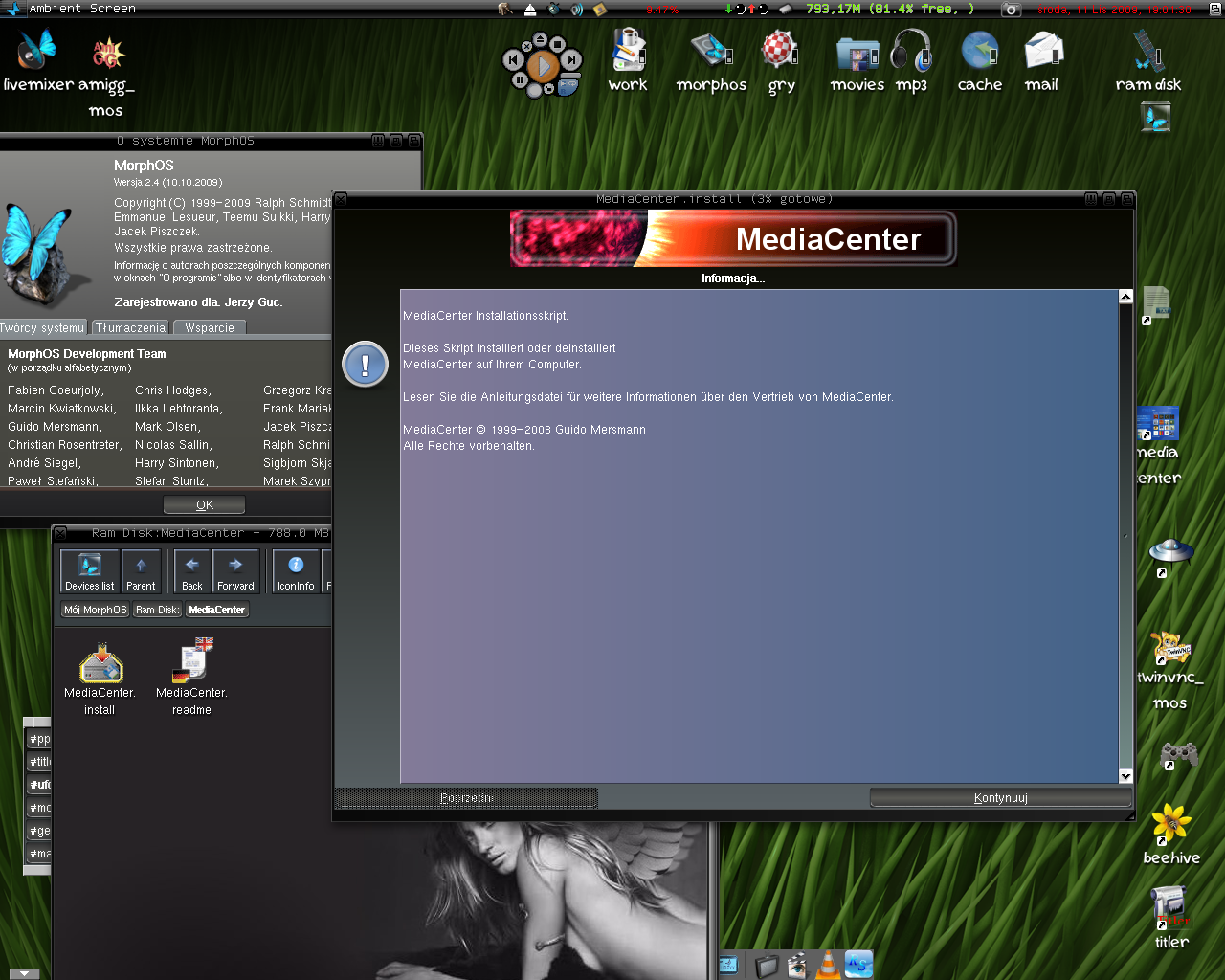Viewport: 1225px width, 980px height.
Task: Click the MediaCenter path button
Action: coord(217,610)
